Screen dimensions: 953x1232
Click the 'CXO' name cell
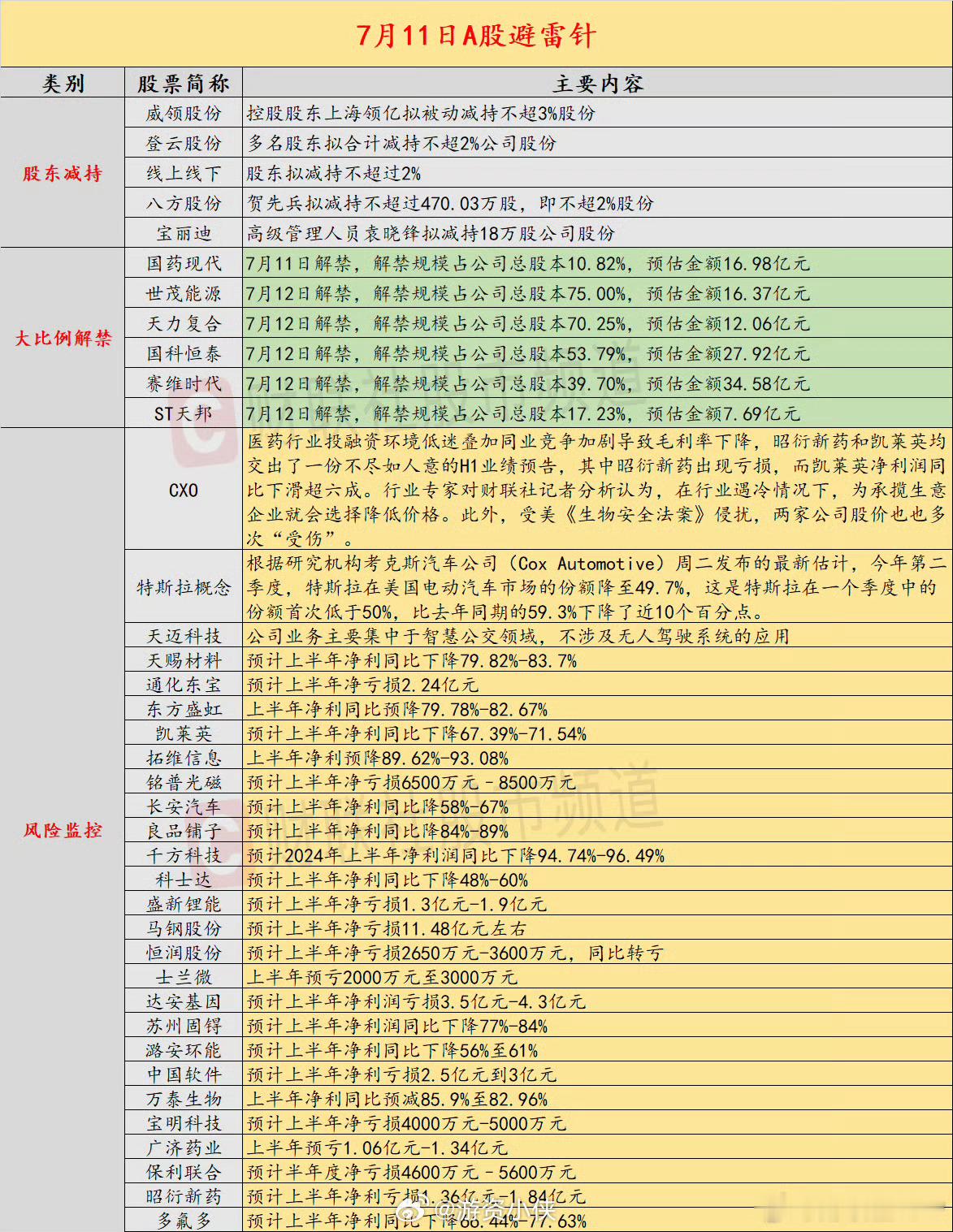184,490
